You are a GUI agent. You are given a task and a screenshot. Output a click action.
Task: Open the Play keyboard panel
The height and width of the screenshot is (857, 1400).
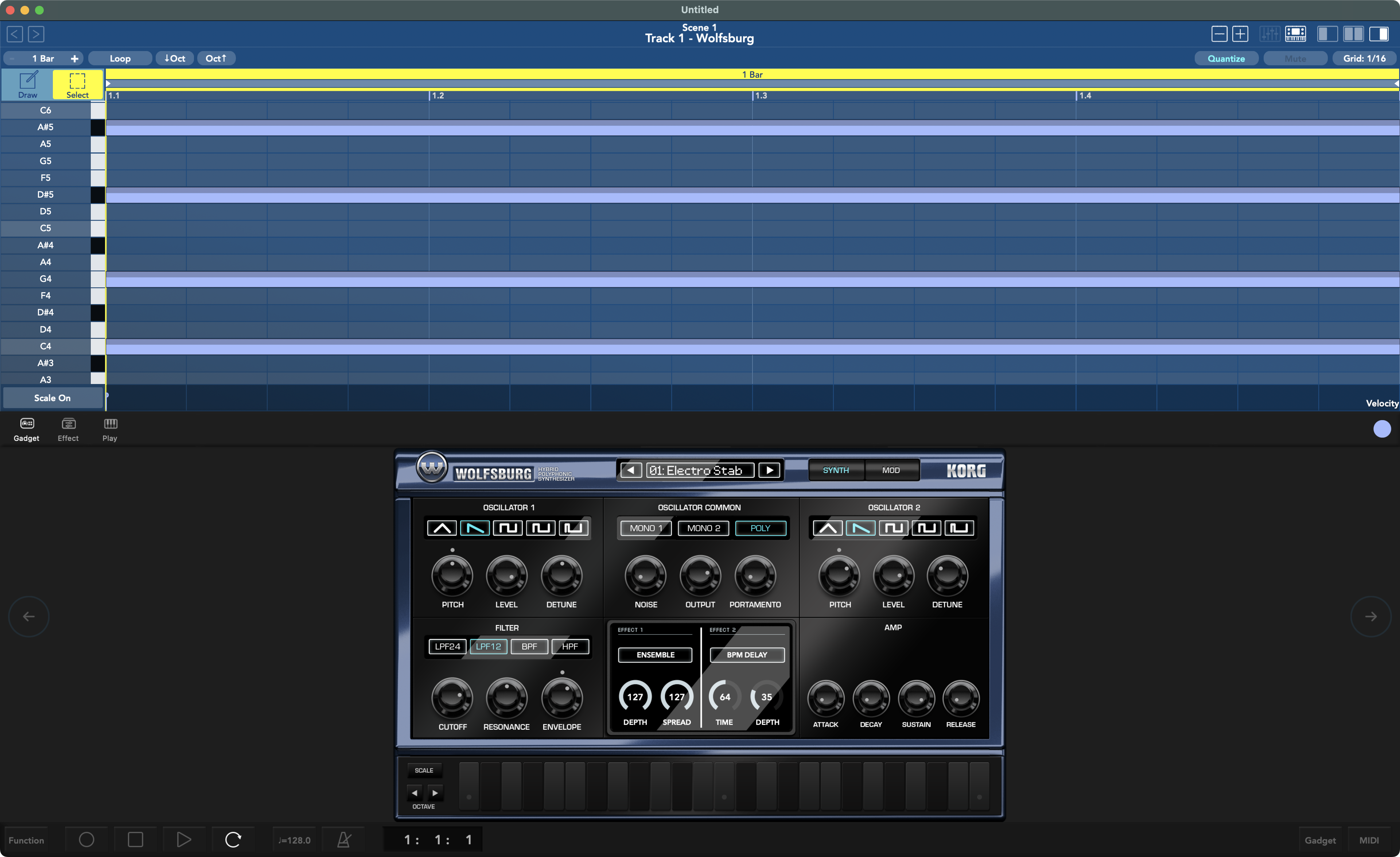[110, 430]
